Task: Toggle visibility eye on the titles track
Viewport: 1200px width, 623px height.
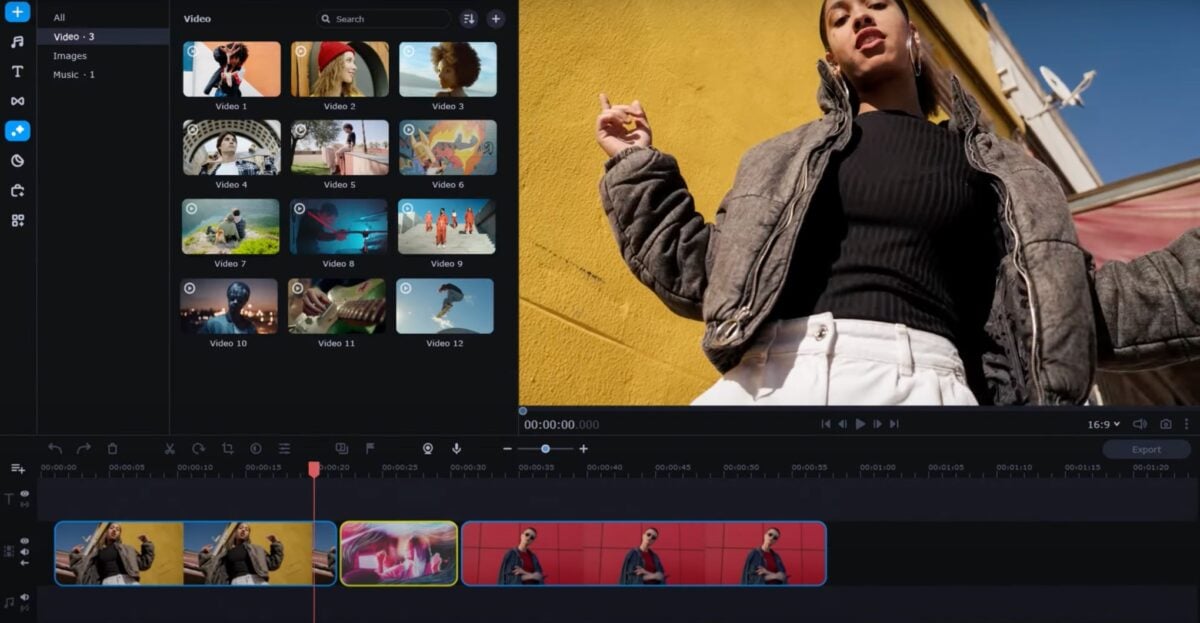Action: click(24, 493)
